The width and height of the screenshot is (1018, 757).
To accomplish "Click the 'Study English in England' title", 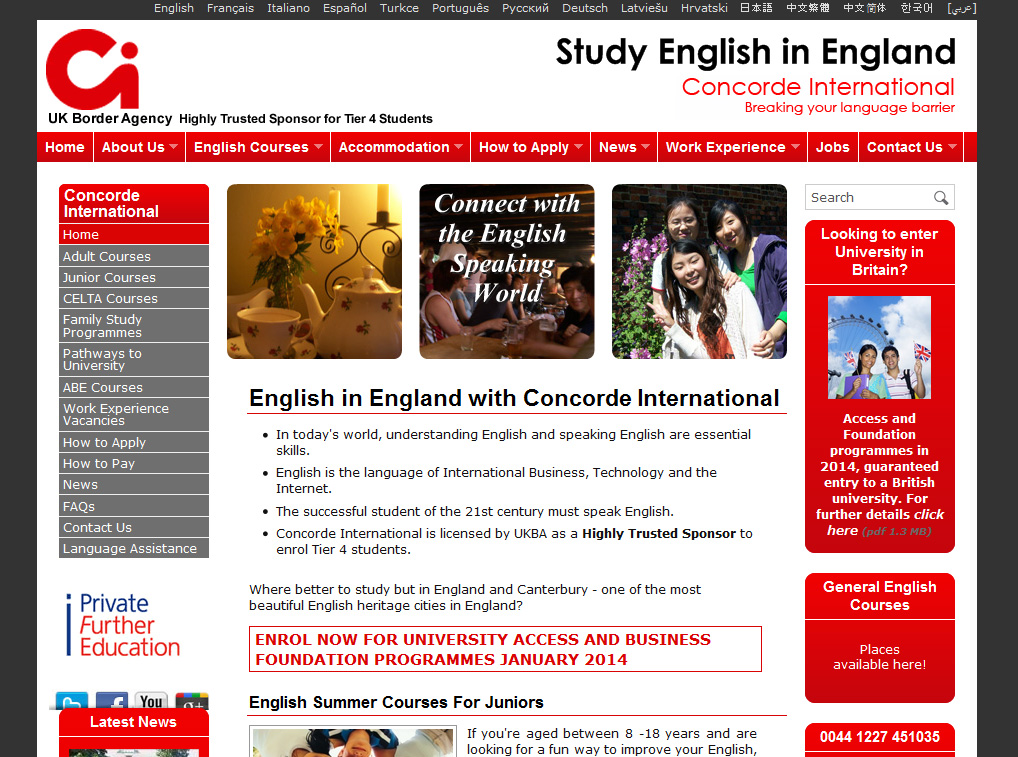I will (756, 52).
